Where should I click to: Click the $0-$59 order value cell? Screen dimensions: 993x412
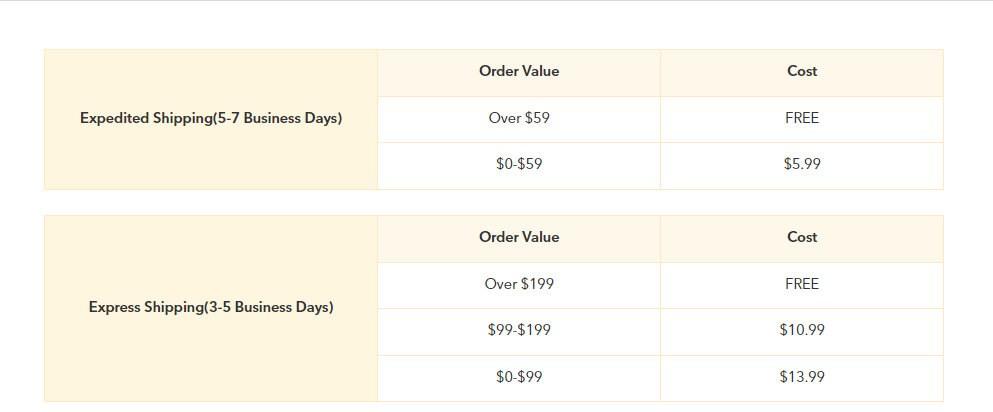(x=519, y=166)
